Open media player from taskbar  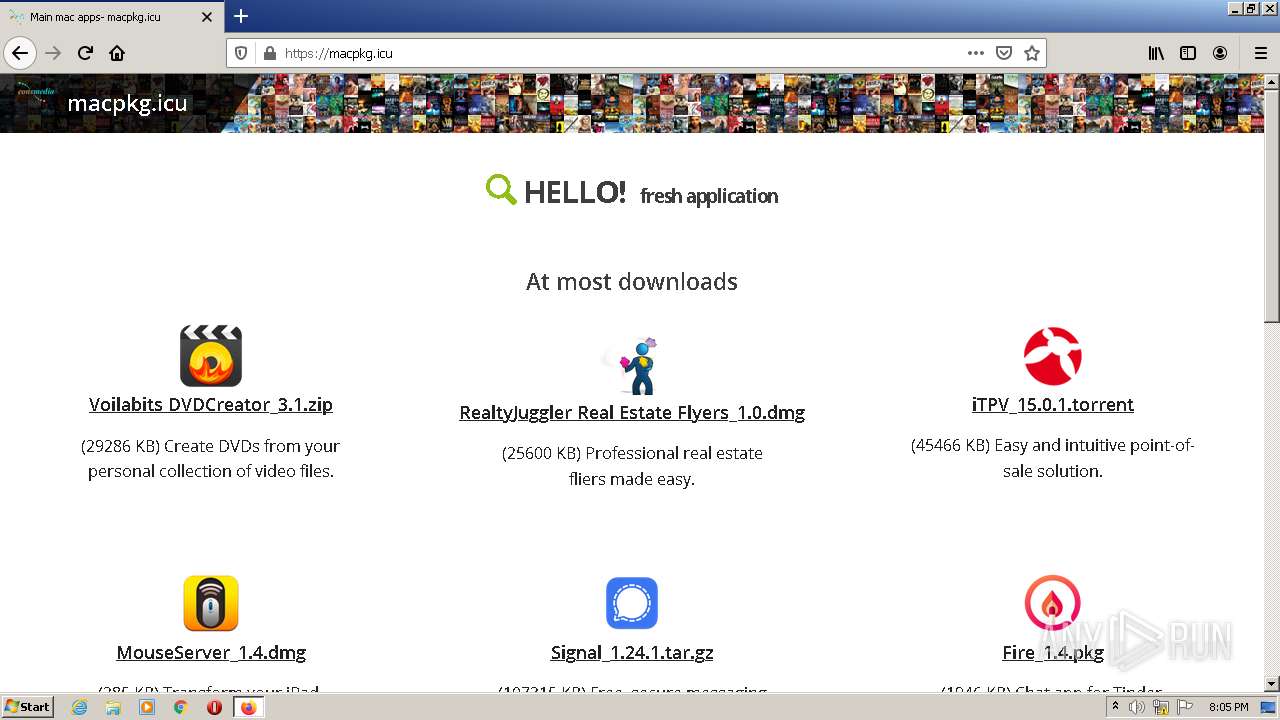point(147,707)
